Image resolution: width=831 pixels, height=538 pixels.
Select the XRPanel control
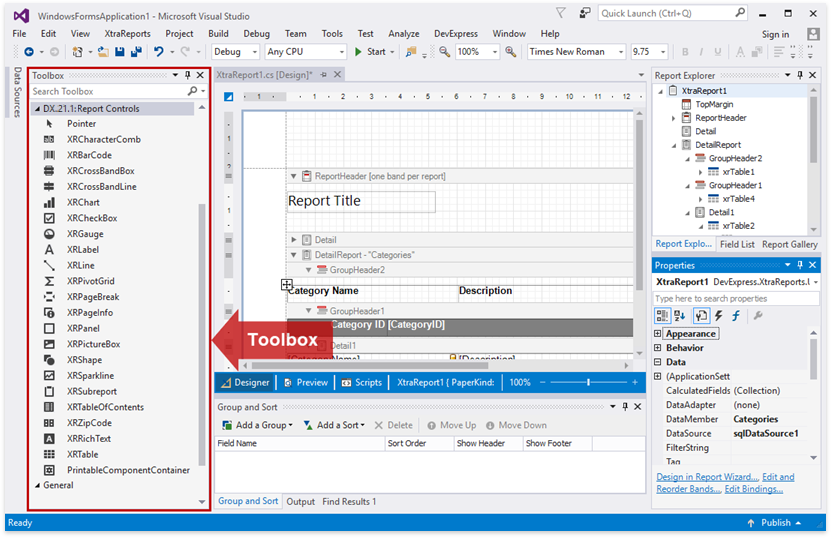pos(83,329)
